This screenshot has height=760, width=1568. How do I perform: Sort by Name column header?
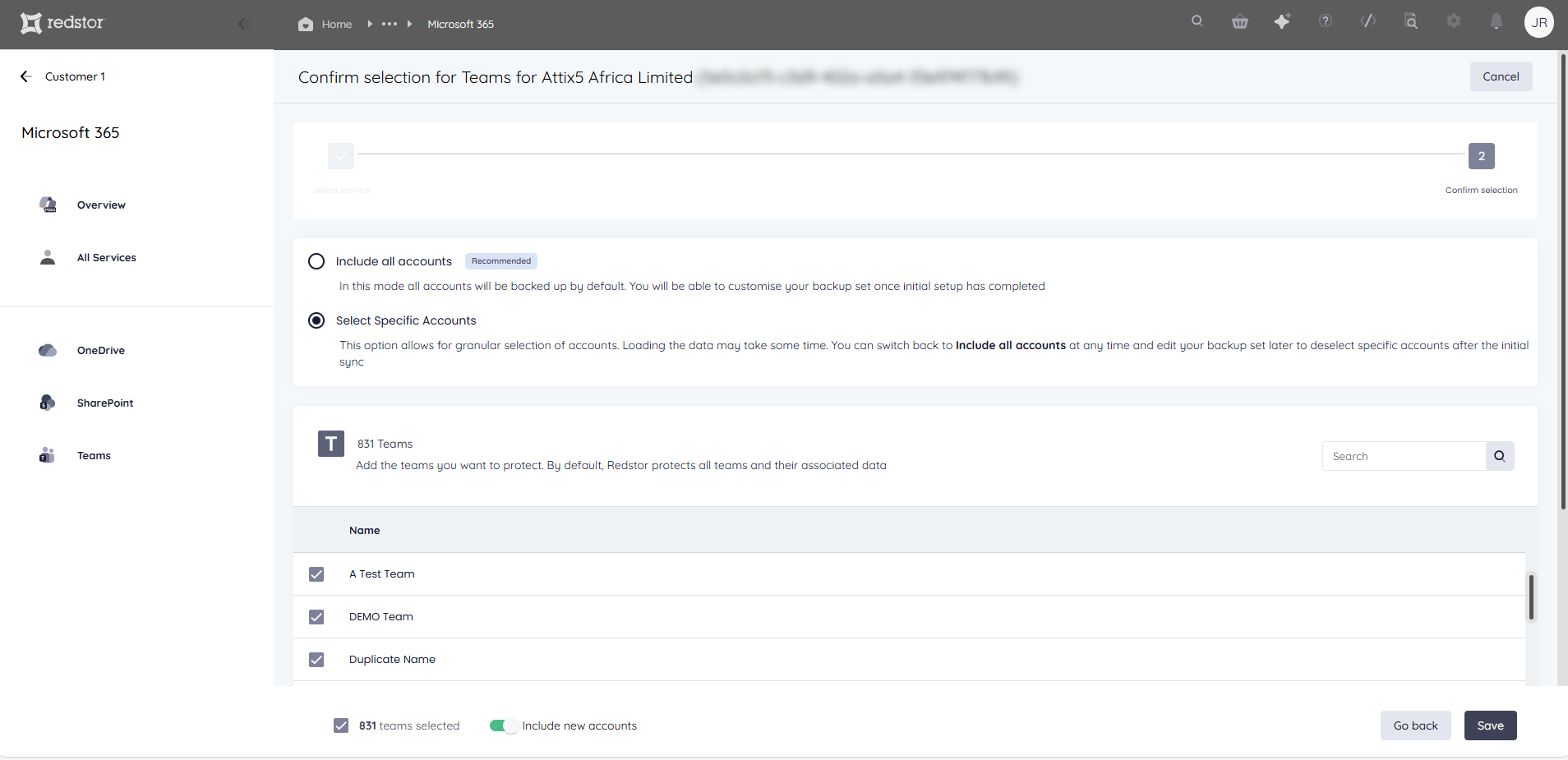[364, 531]
